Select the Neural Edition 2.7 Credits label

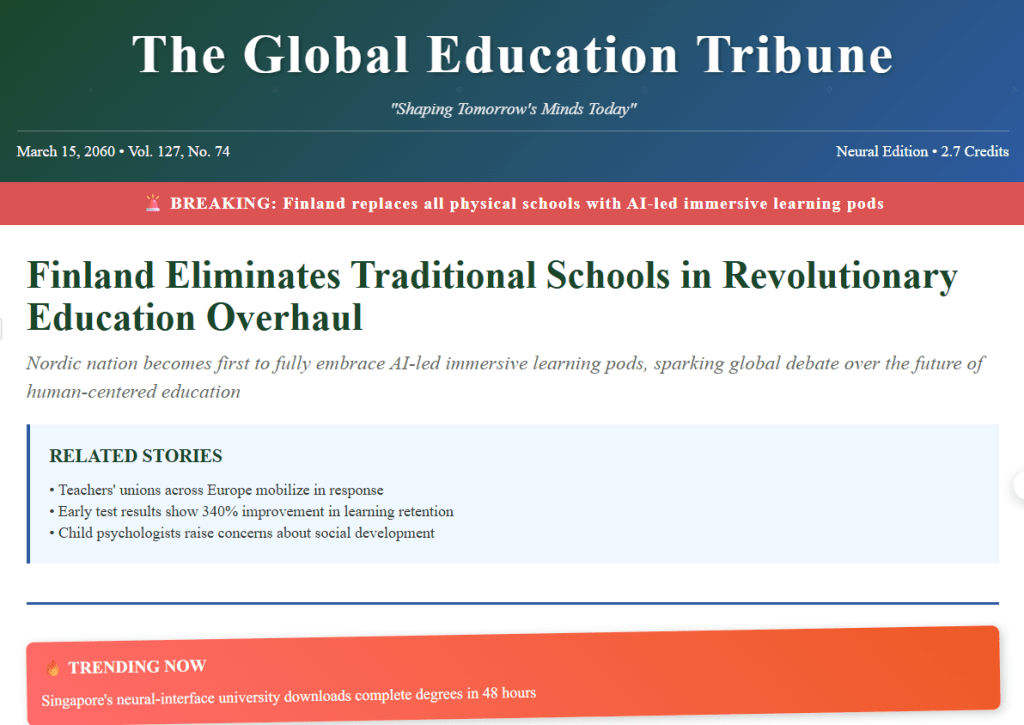click(x=922, y=152)
